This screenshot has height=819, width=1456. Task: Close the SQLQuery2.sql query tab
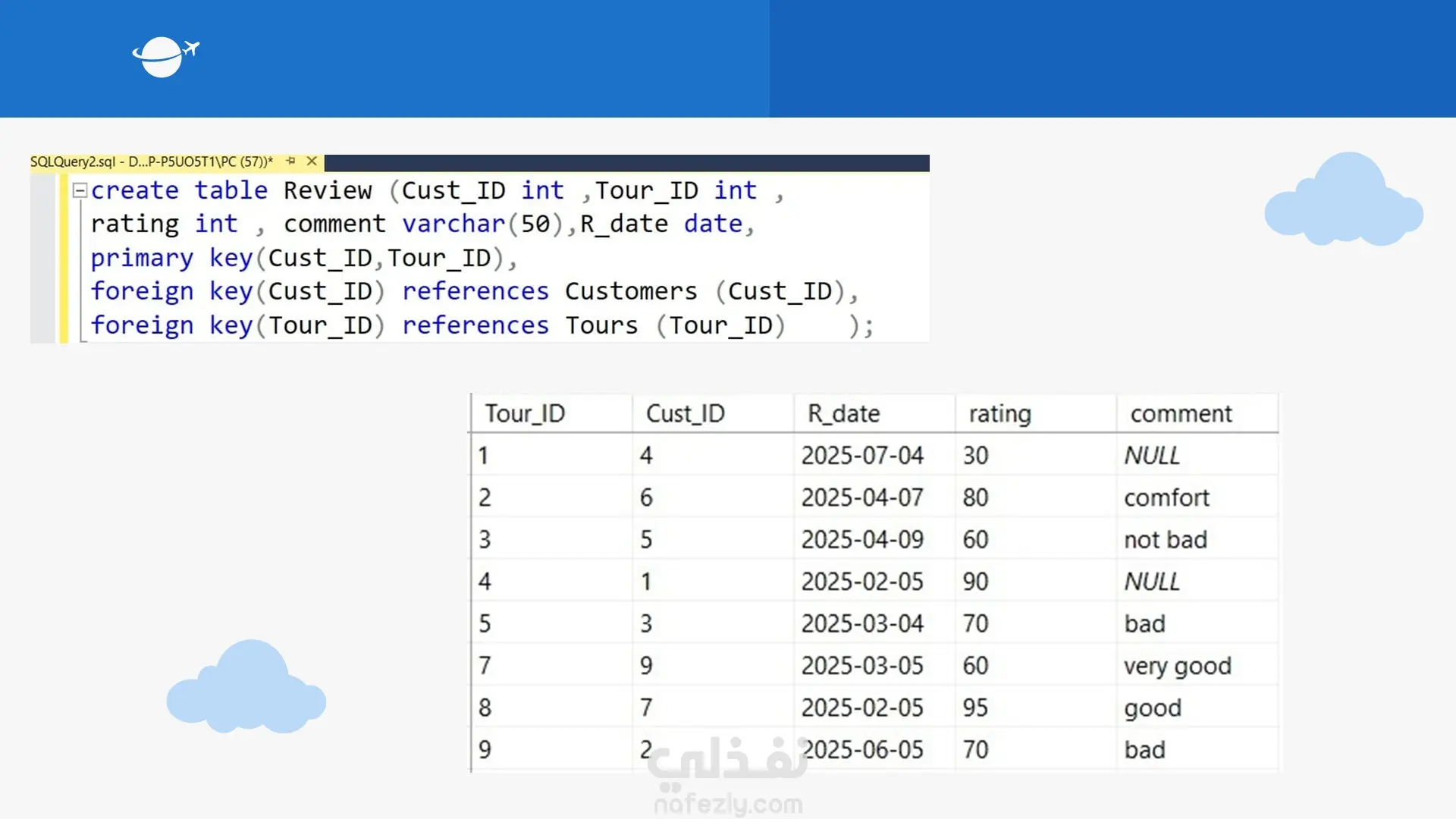(312, 162)
